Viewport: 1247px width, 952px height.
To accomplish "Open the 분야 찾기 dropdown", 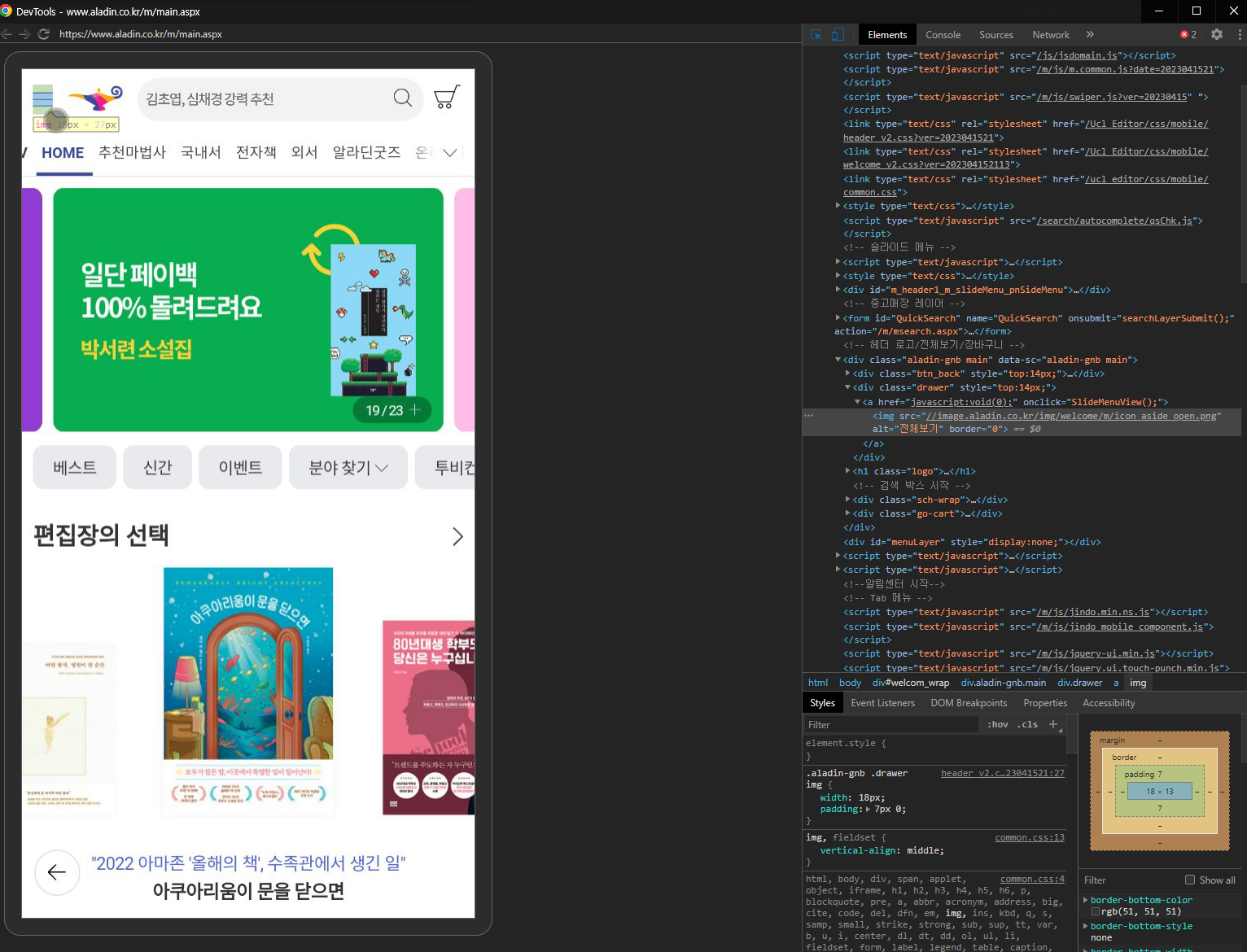I will click(x=348, y=467).
